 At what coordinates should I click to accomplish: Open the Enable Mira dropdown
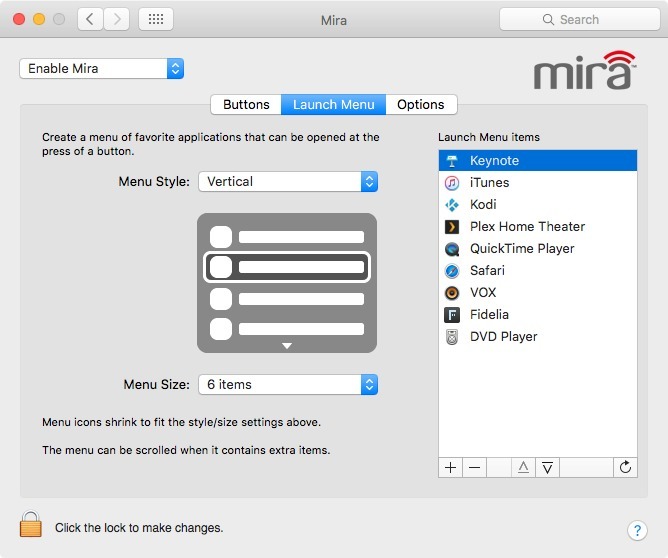click(x=101, y=69)
